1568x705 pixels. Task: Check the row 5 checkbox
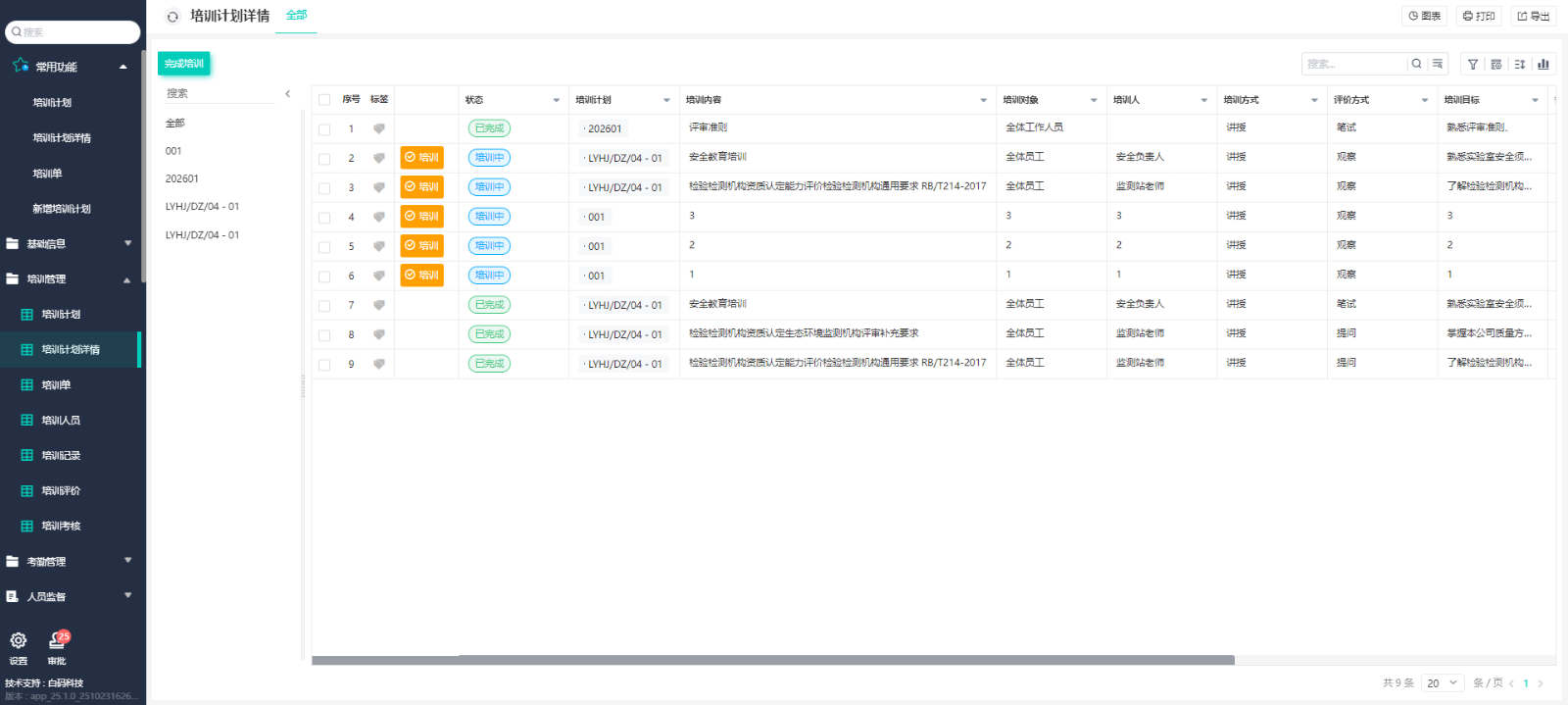324,247
